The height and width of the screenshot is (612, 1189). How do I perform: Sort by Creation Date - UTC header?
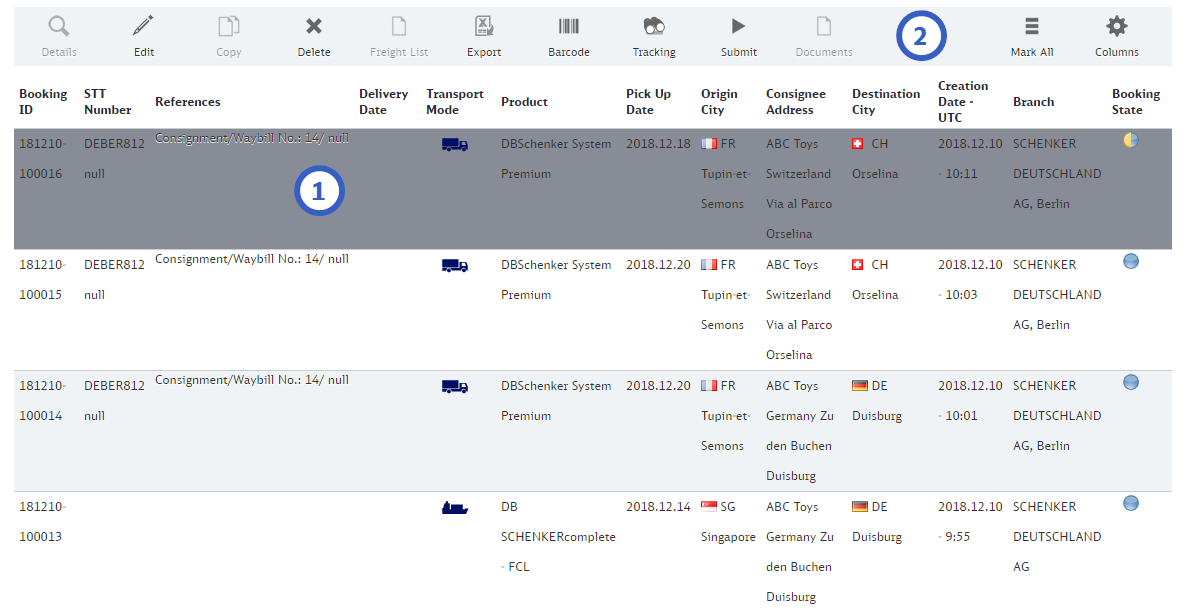click(x=963, y=102)
